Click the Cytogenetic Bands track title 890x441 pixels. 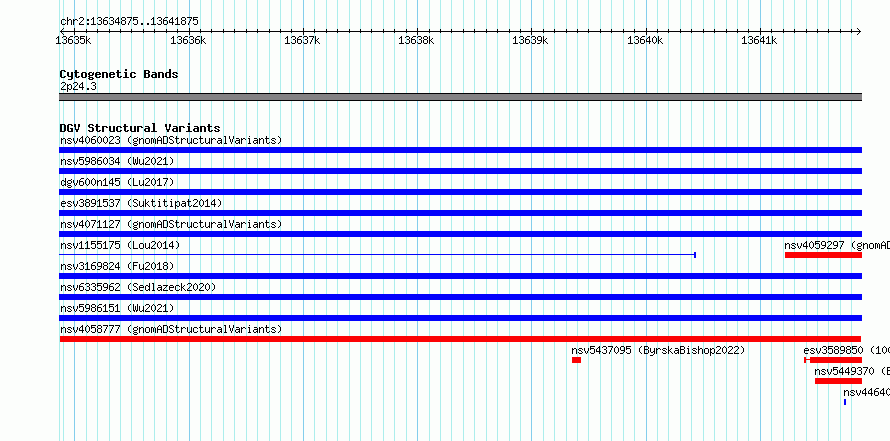pyautogui.click(x=119, y=74)
